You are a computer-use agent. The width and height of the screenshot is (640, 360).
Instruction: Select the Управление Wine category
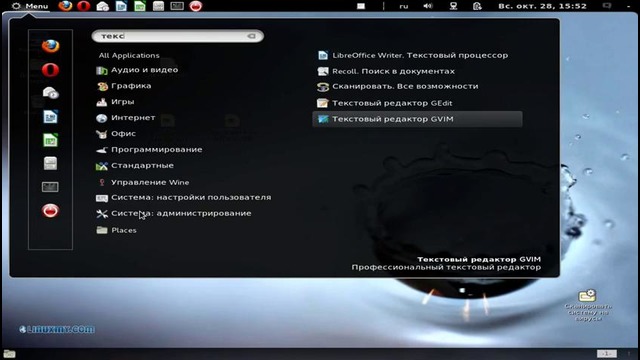(142, 182)
